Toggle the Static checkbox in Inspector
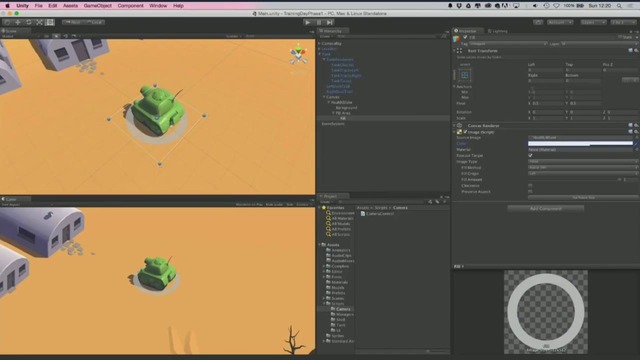This screenshot has width=640, height=360. [620, 37]
